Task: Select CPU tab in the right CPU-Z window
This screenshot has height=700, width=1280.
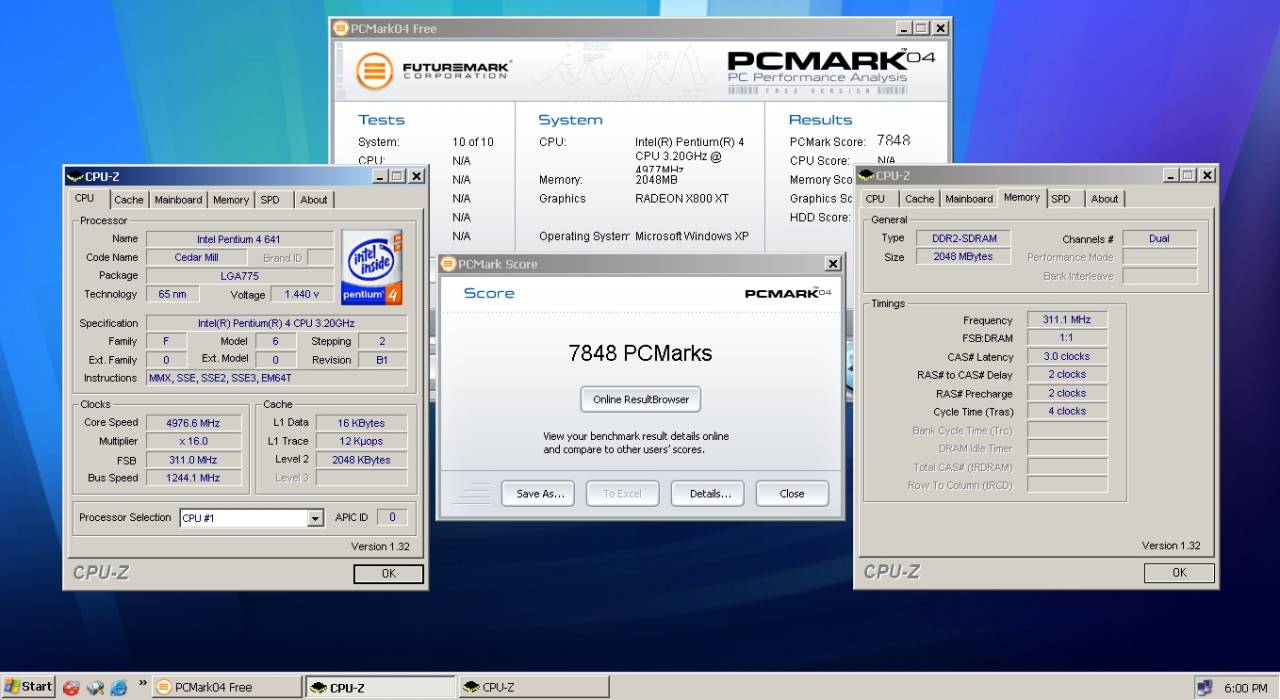Action: point(875,199)
